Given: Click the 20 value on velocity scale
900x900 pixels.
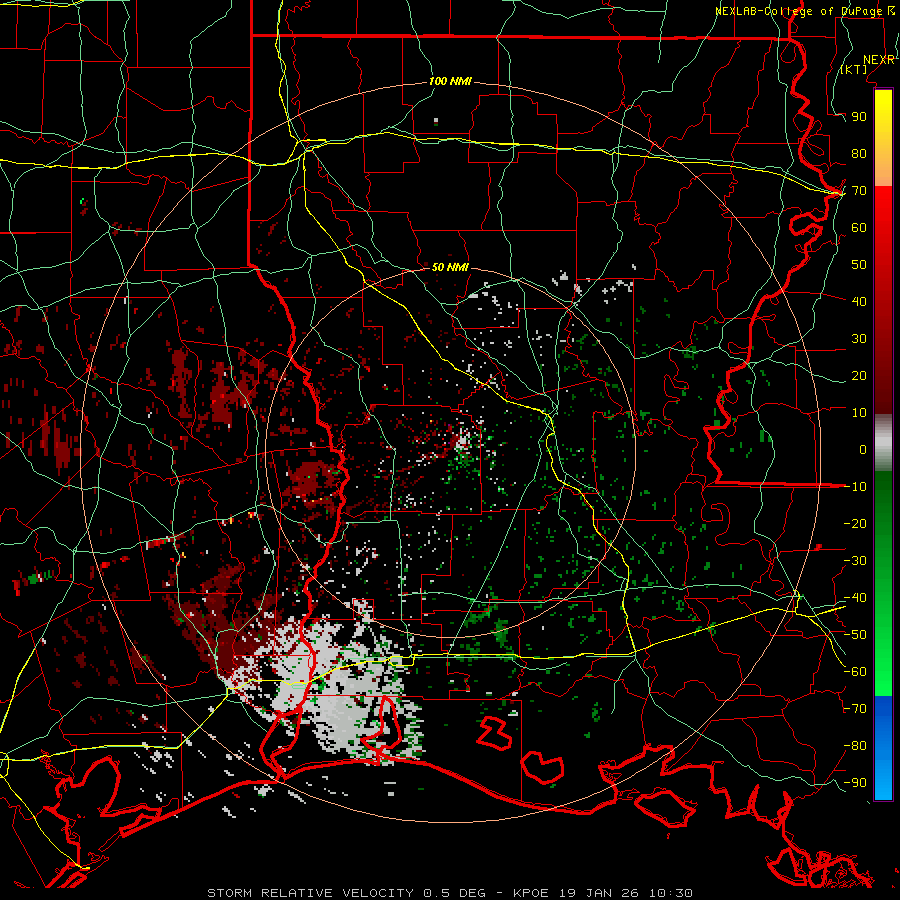Looking at the screenshot, I should (x=859, y=375).
